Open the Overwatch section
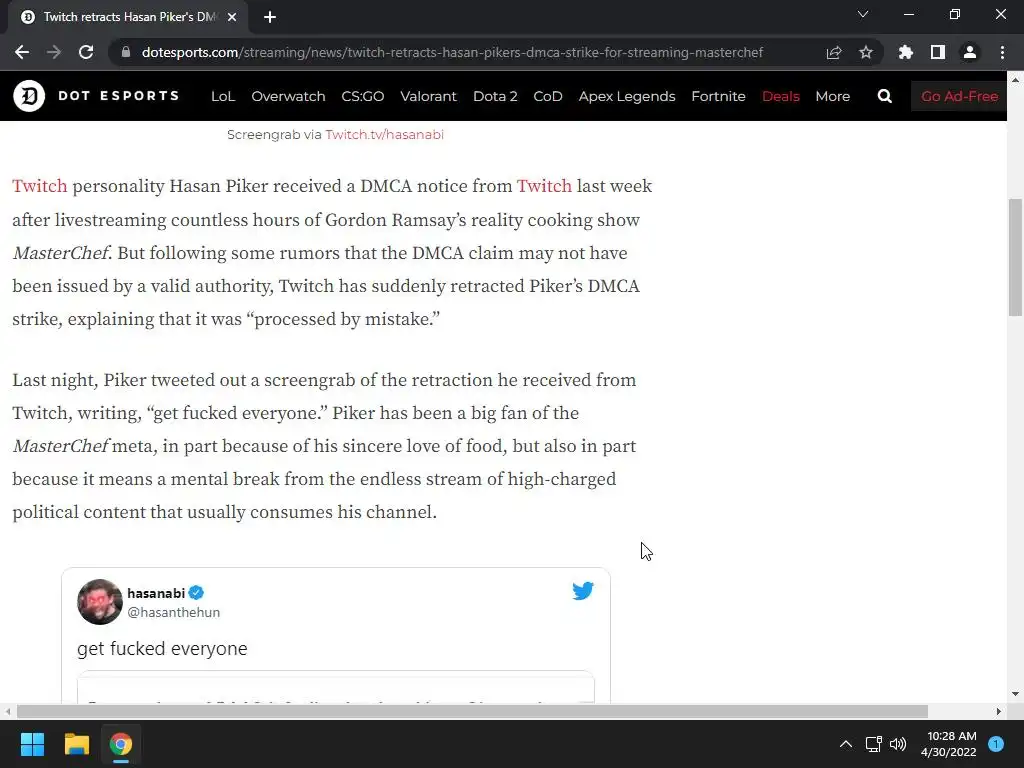1024x768 pixels. (288, 96)
